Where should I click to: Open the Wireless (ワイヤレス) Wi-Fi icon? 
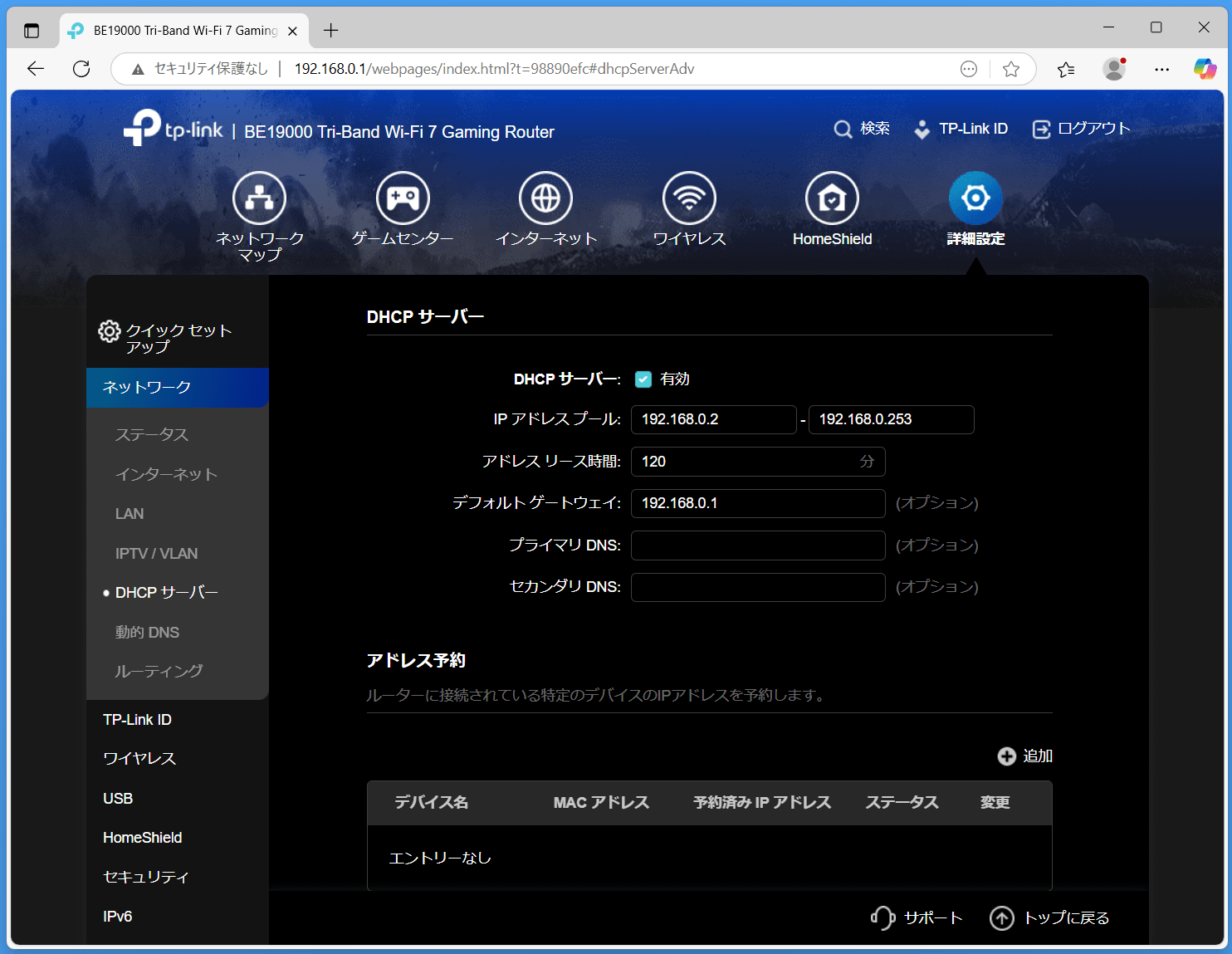(x=689, y=198)
